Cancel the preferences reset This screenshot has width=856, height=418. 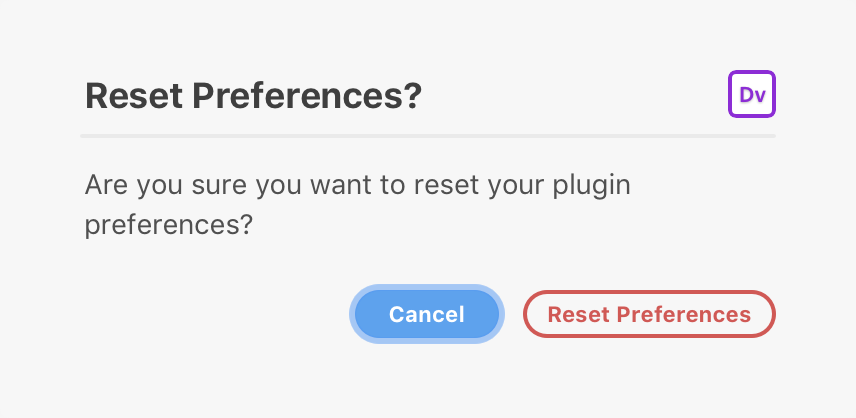(x=427, y=314)
